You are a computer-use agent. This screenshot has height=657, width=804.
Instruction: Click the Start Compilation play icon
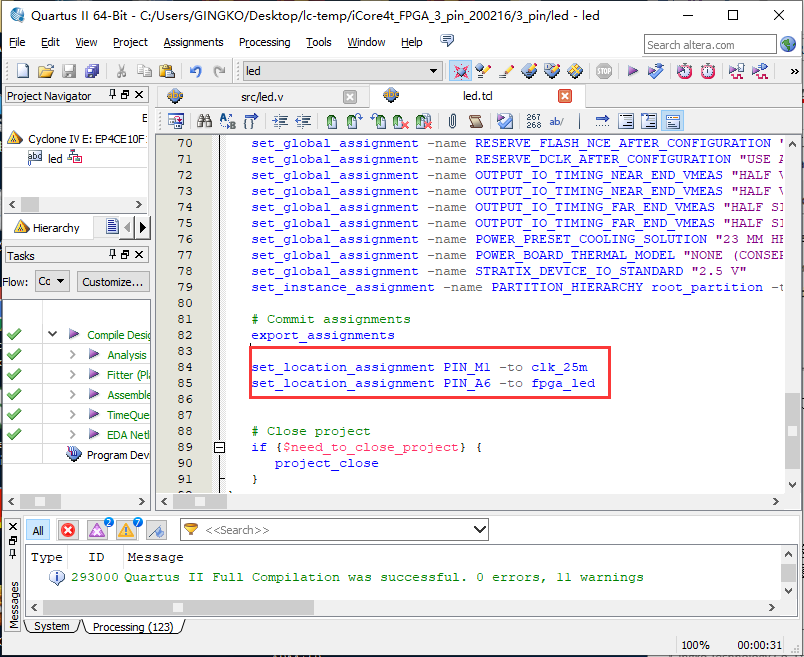coord(632,71)
